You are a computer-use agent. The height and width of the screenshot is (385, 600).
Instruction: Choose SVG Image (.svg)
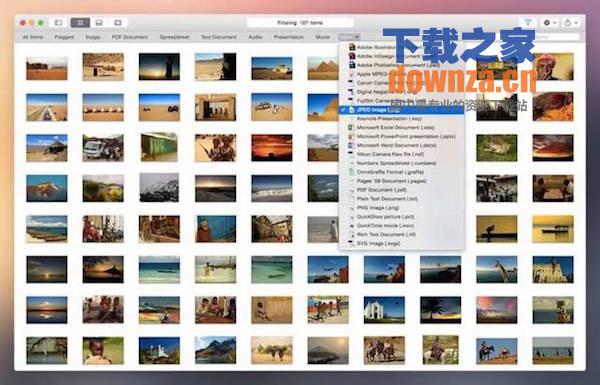pyautogui.click(x=402, y=243)
